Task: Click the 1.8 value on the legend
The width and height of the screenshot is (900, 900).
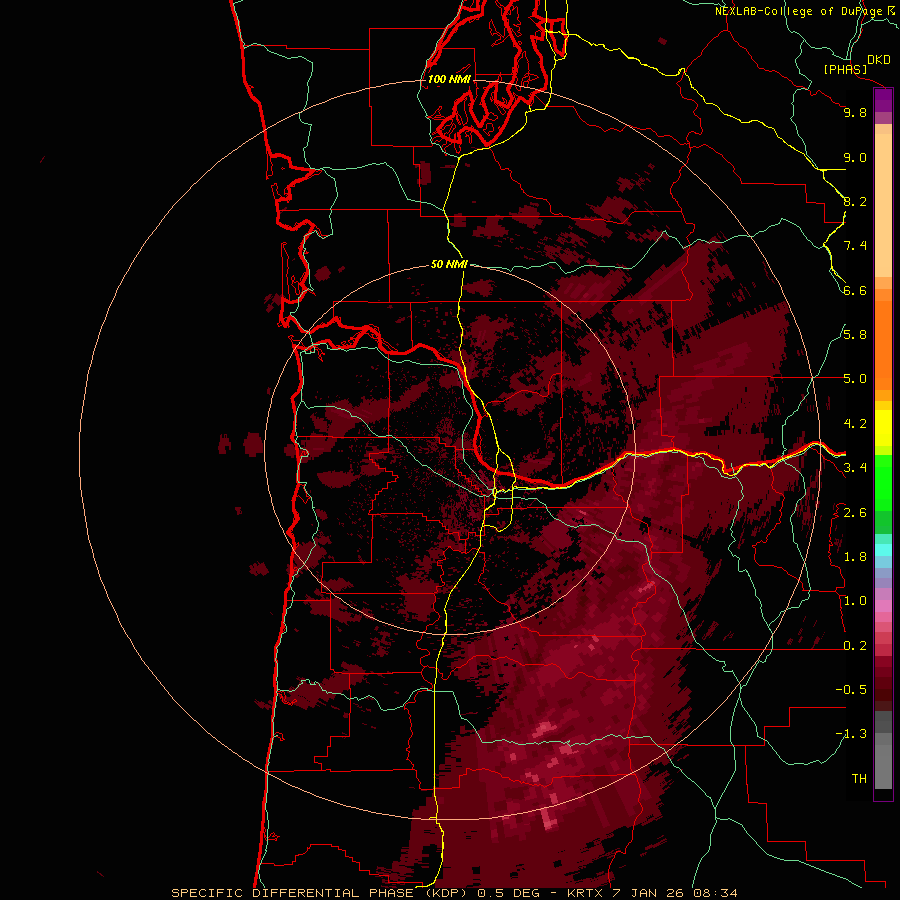Action: 855,557
